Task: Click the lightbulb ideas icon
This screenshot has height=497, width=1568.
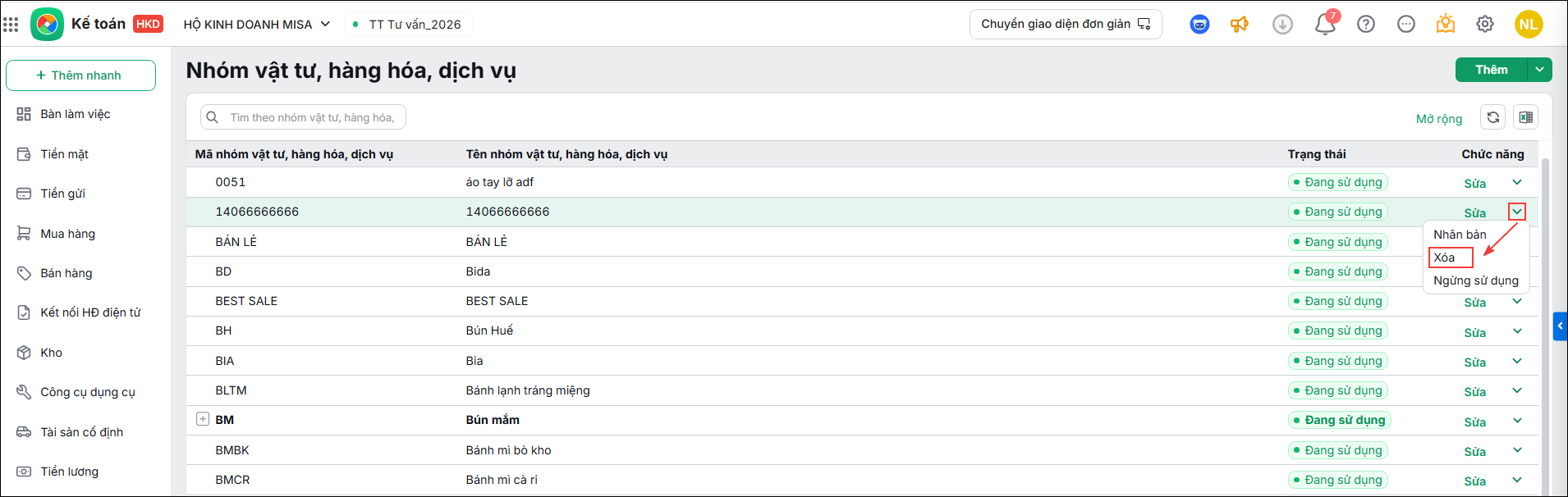Action: pos(1446,24)
